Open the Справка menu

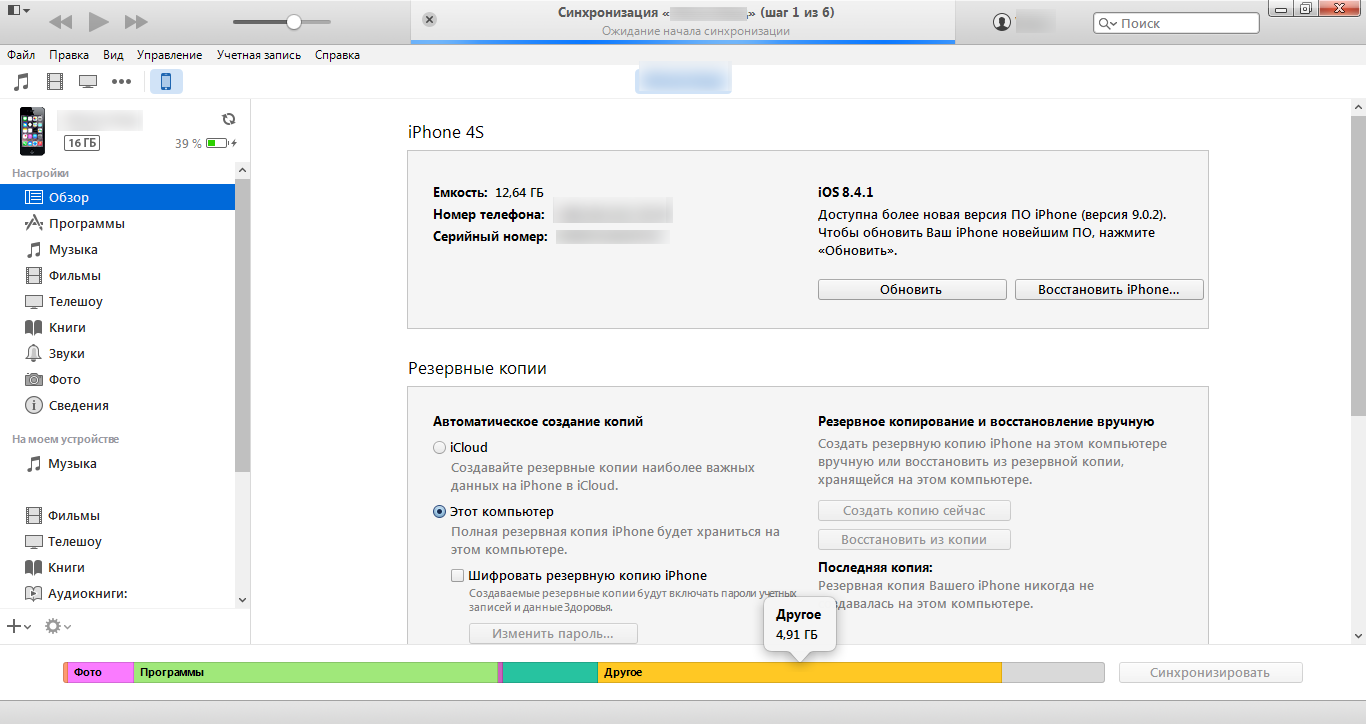click(x=337, y=55)
